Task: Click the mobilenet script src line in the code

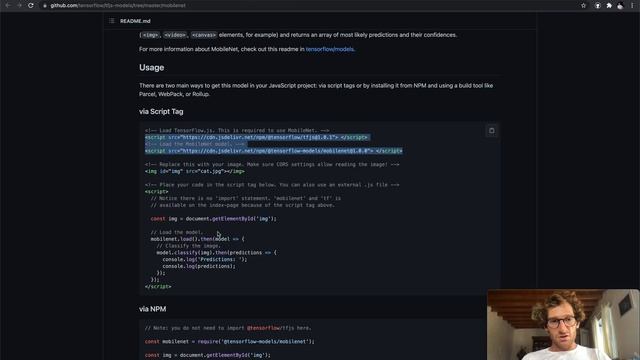Action: pyautogui.click(x=273, y=151)
